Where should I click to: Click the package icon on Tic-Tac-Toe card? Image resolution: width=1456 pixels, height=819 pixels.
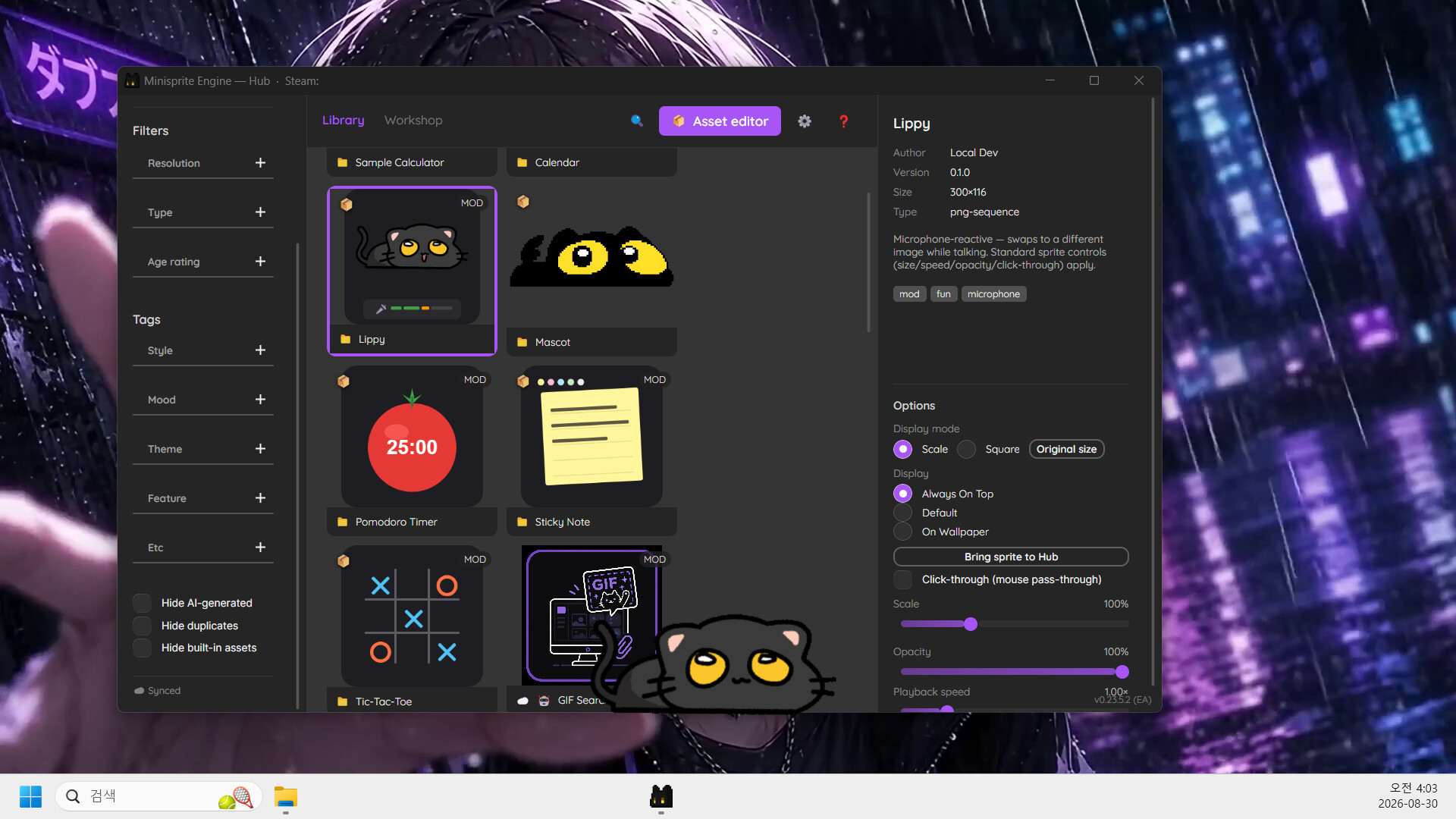(x=344, y=560)
